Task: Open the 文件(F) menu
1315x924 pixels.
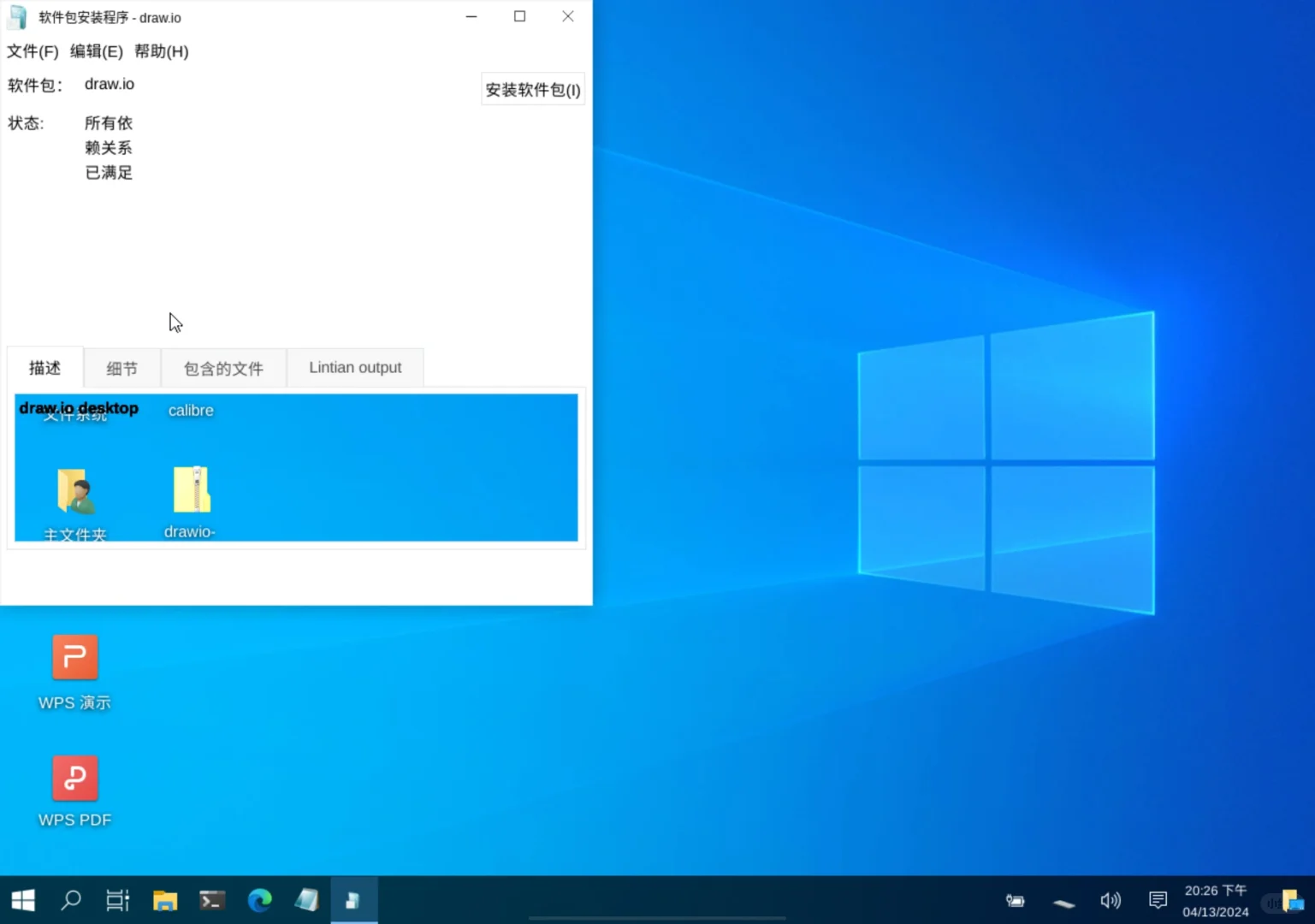Action: point(33,51)
